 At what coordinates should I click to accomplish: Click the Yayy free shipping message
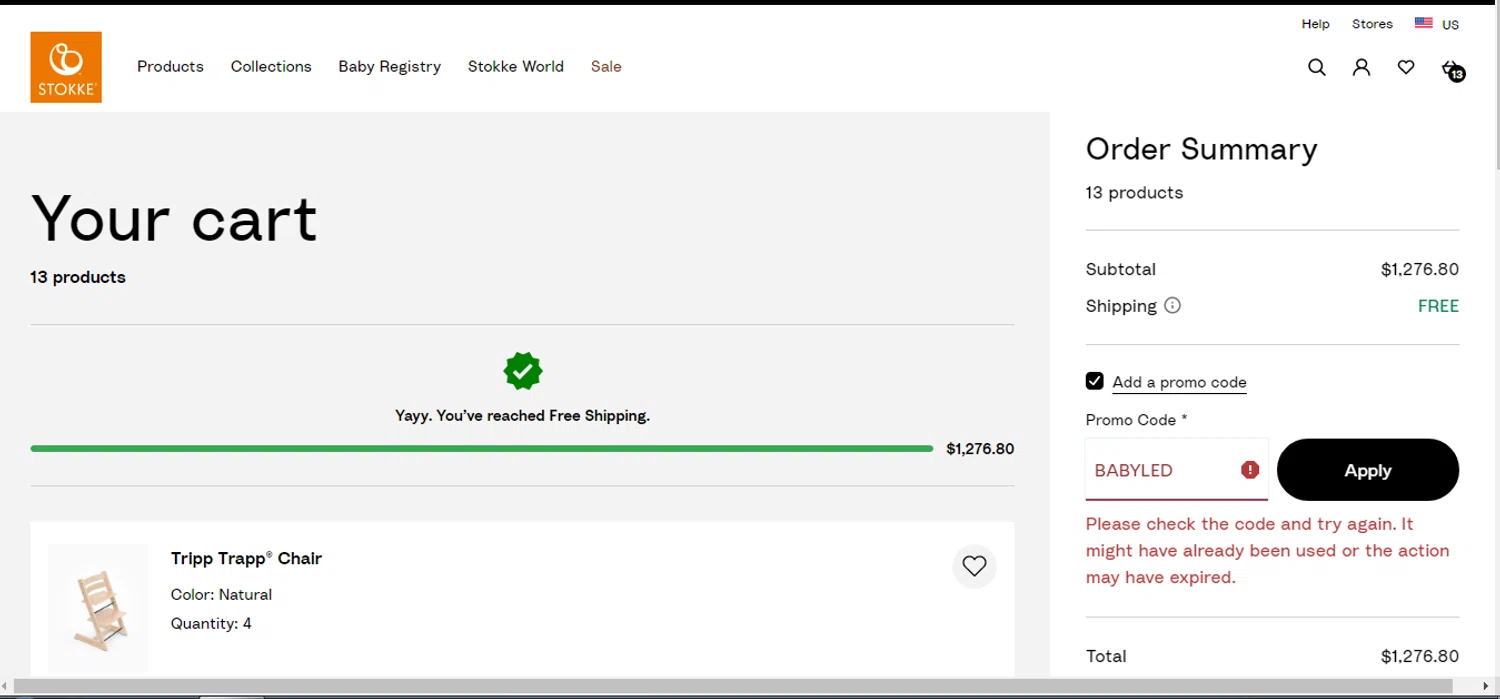pyautogui.click(x=522, y=416)
